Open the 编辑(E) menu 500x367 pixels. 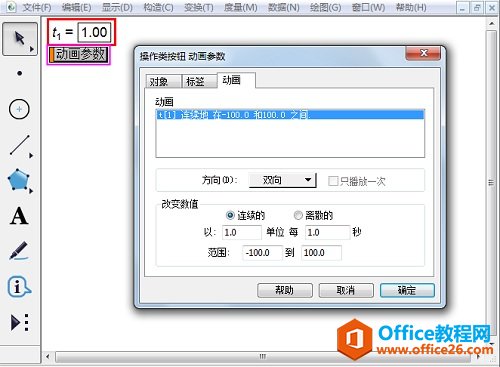tap(77, 7)
